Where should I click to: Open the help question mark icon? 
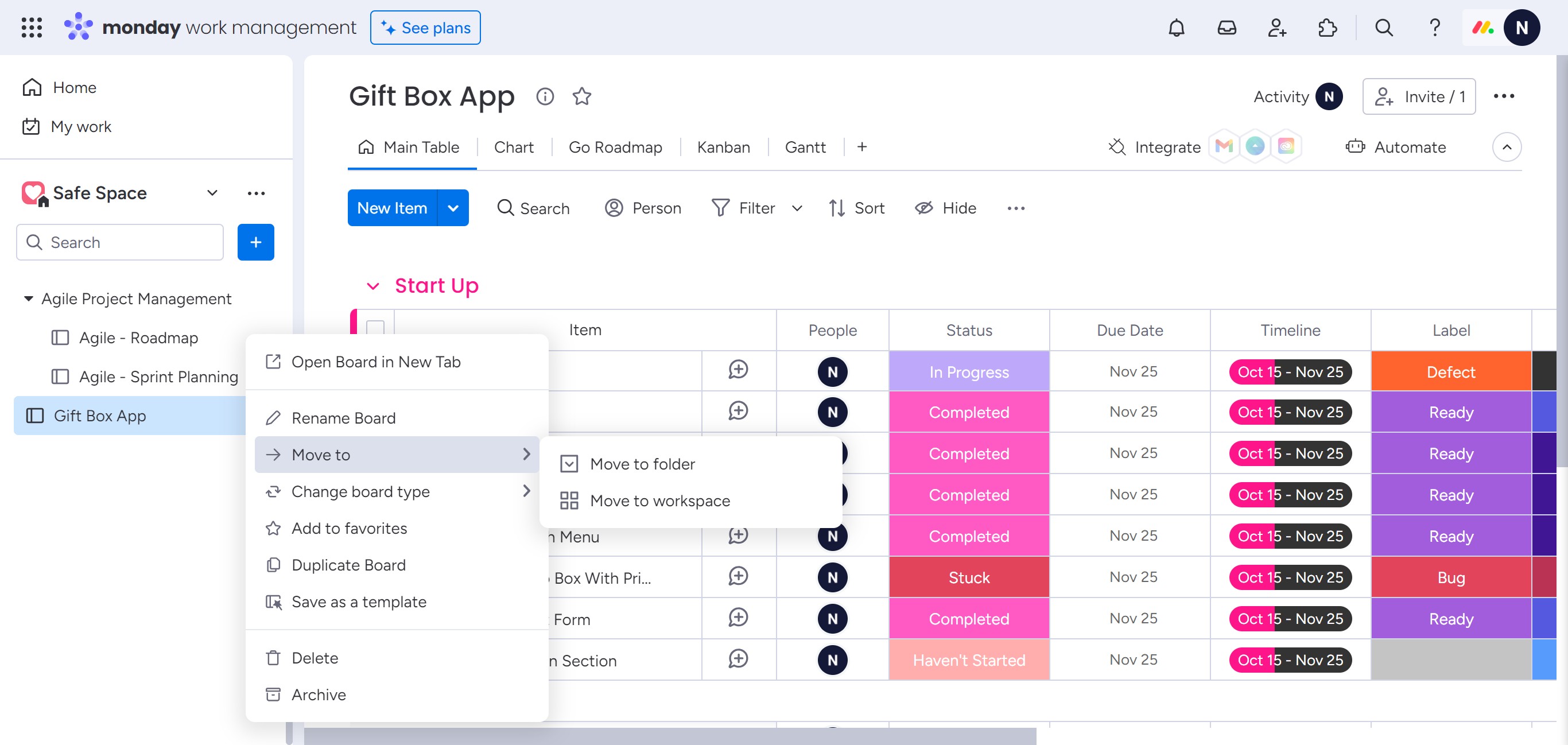tap(1435, 28)
